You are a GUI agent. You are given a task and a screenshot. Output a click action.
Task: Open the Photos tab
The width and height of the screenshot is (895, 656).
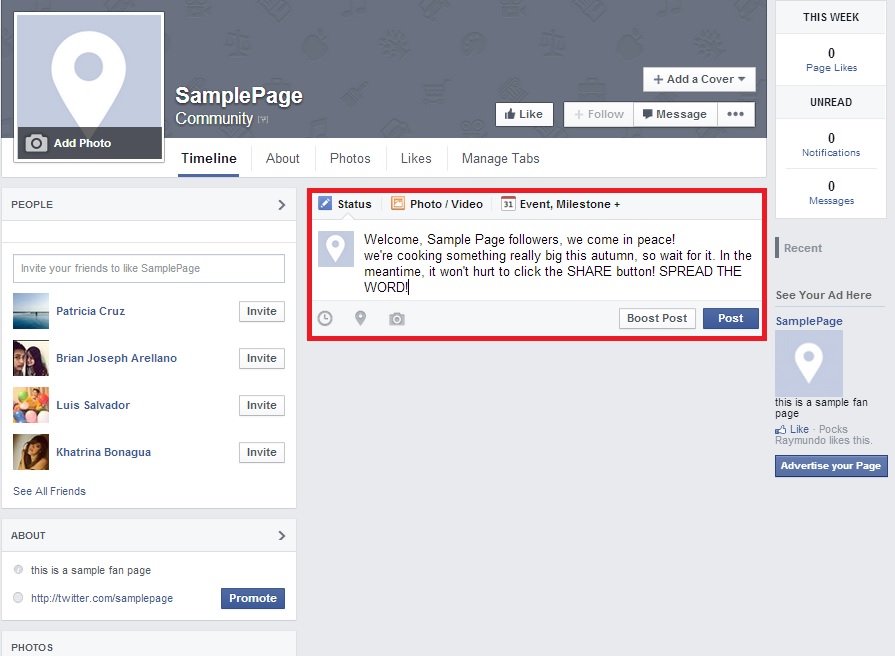coord(350,159)
